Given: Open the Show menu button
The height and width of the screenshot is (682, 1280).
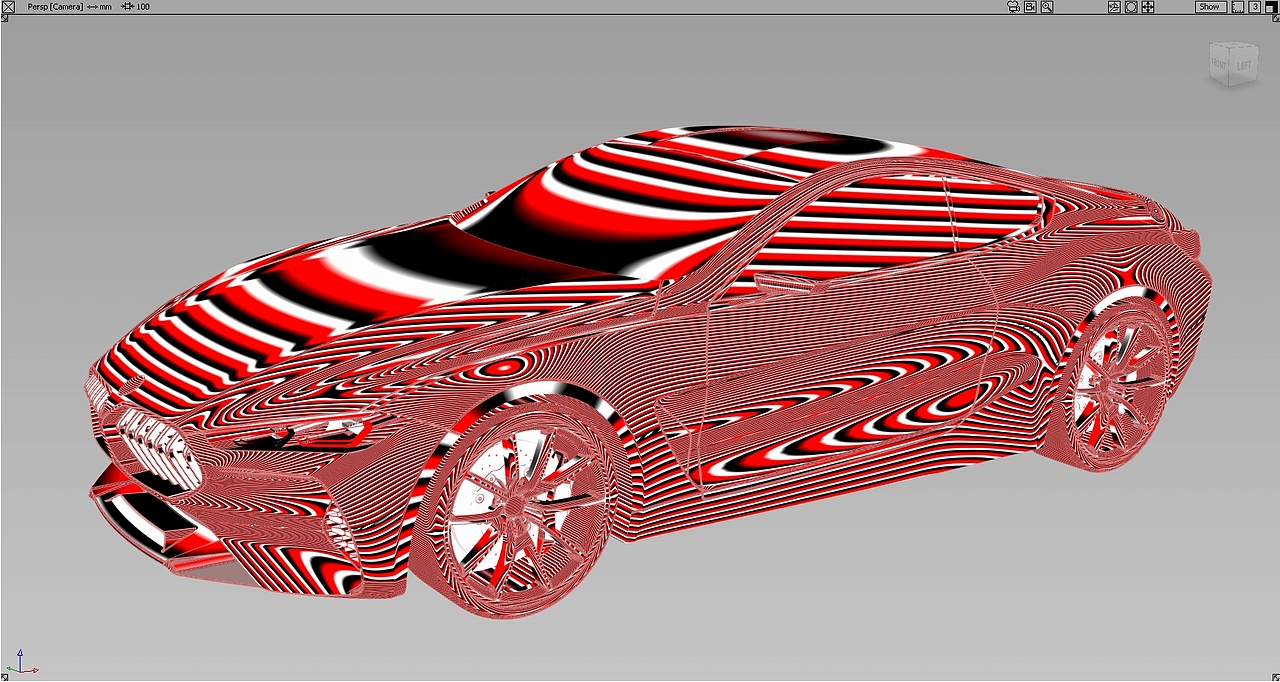Looking at the screenshot, I should [x=1210, y=7].
